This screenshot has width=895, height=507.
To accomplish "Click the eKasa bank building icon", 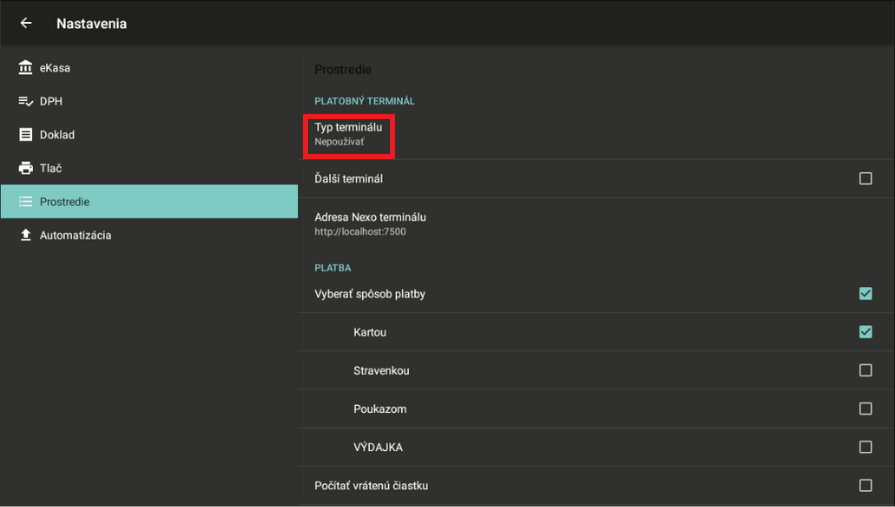I will click(26, 68).
